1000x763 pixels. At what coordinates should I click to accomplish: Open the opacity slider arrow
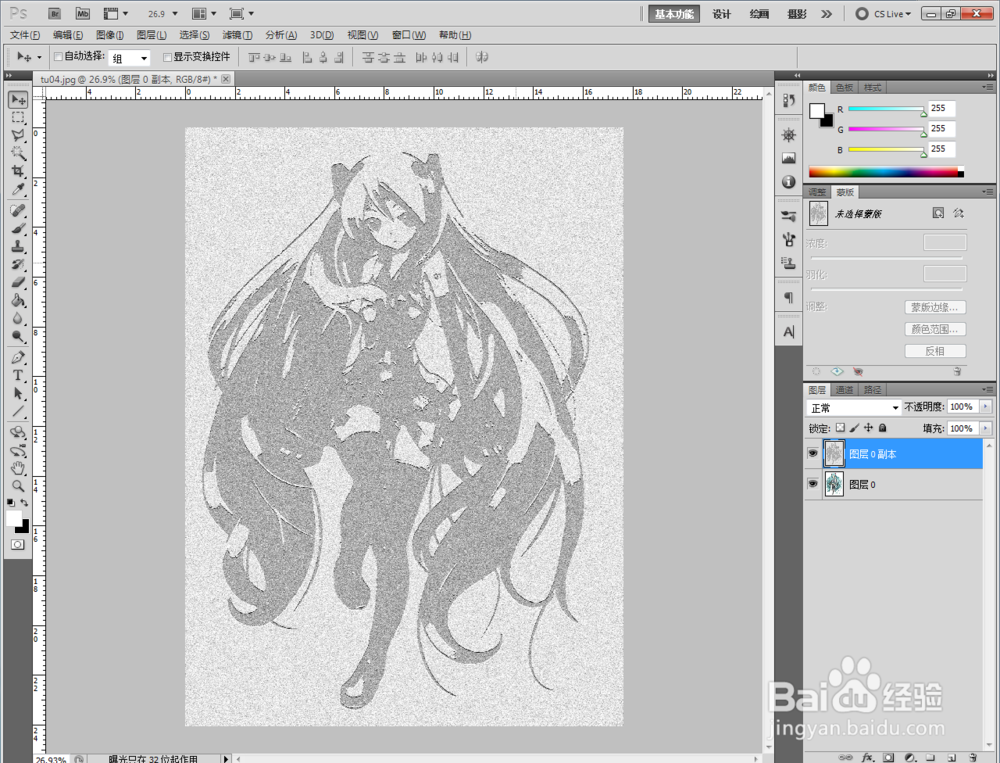(986, 406)
